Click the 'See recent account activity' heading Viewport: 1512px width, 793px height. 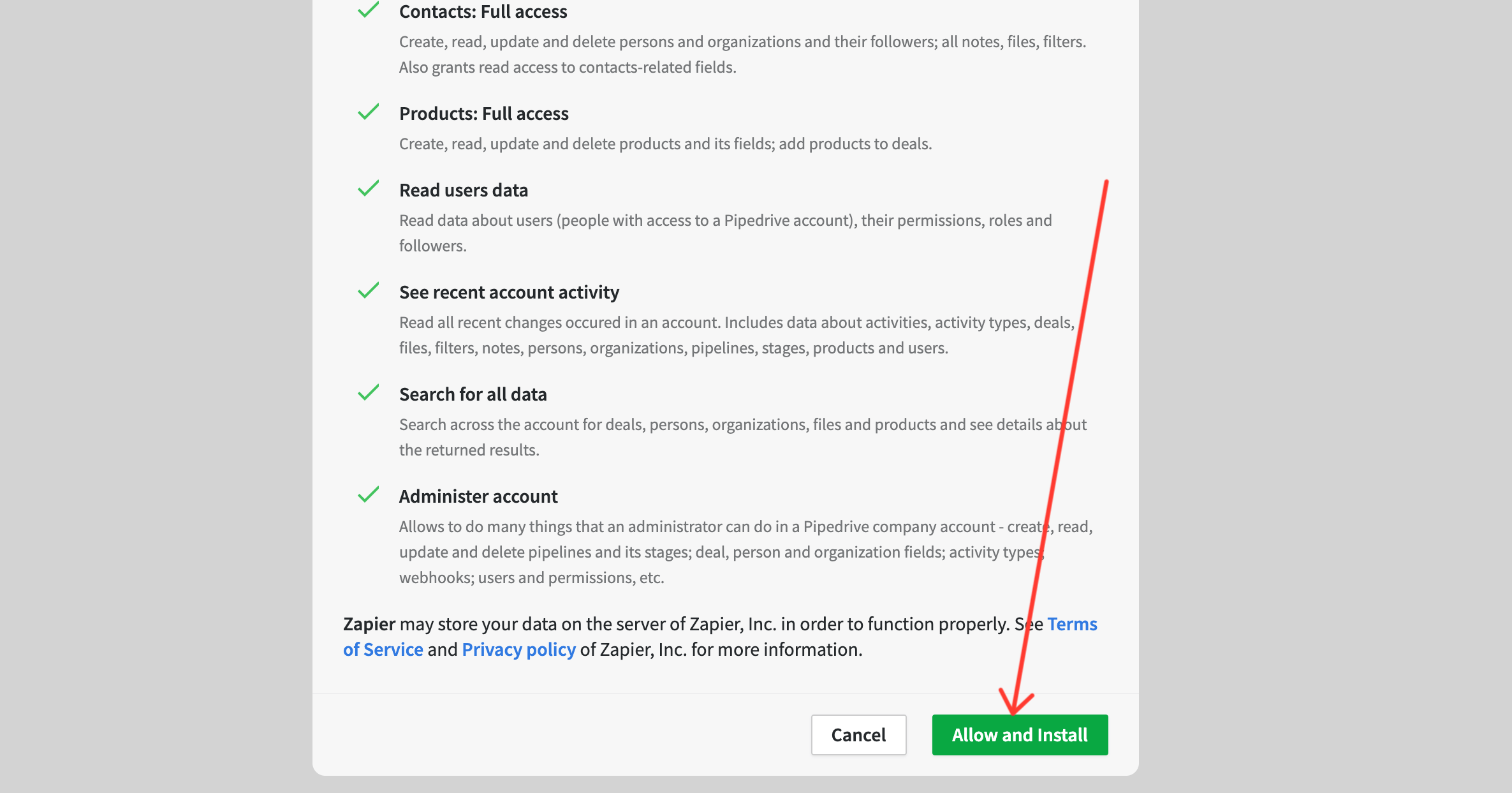coord(509,292)
